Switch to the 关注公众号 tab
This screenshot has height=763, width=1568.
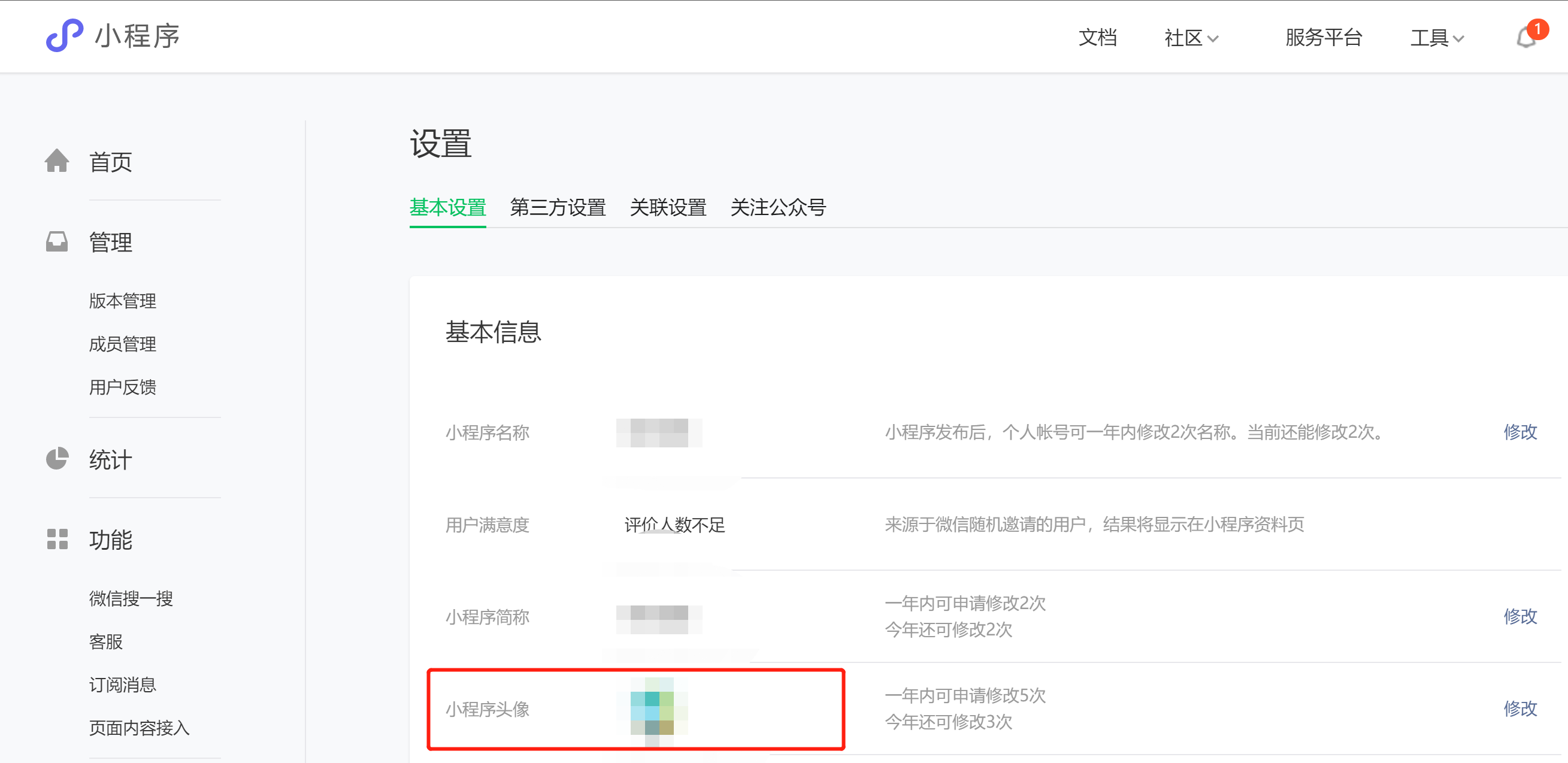click(x=778, y=207)
